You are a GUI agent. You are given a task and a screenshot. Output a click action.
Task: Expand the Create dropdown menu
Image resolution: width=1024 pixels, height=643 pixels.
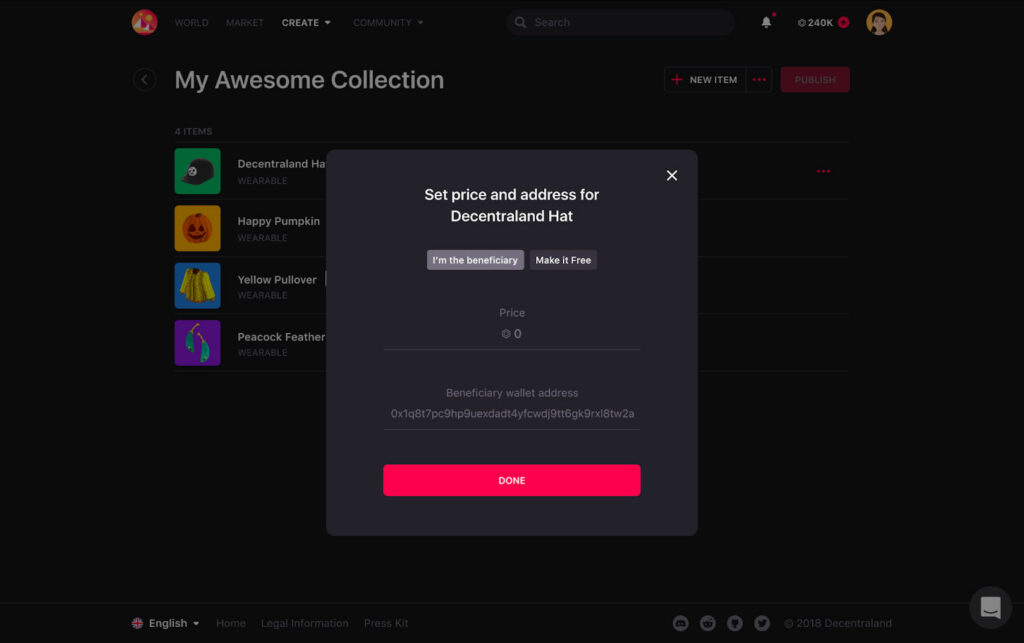(306, 22)
